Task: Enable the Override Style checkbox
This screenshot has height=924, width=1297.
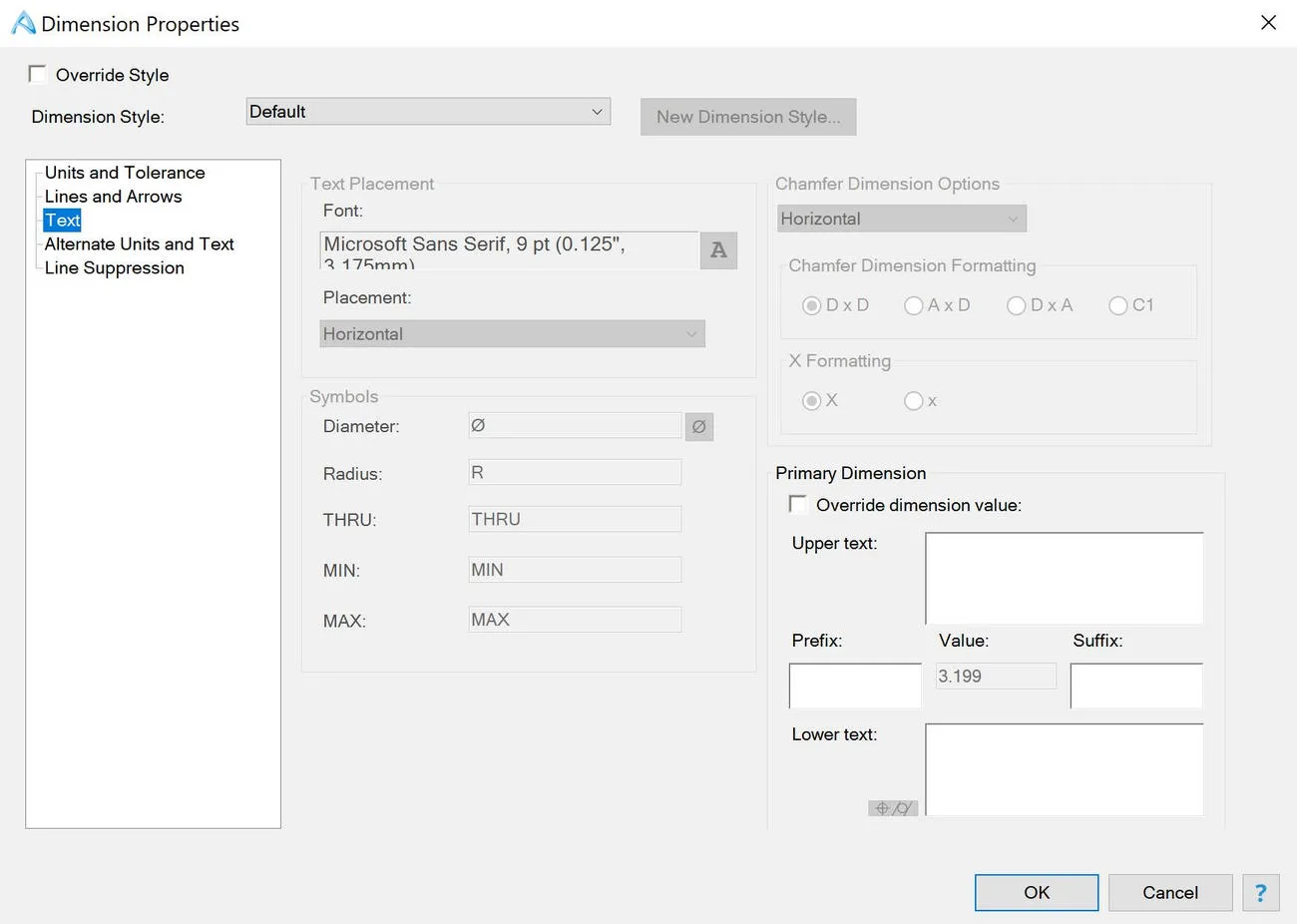Action: coord(38,74)
